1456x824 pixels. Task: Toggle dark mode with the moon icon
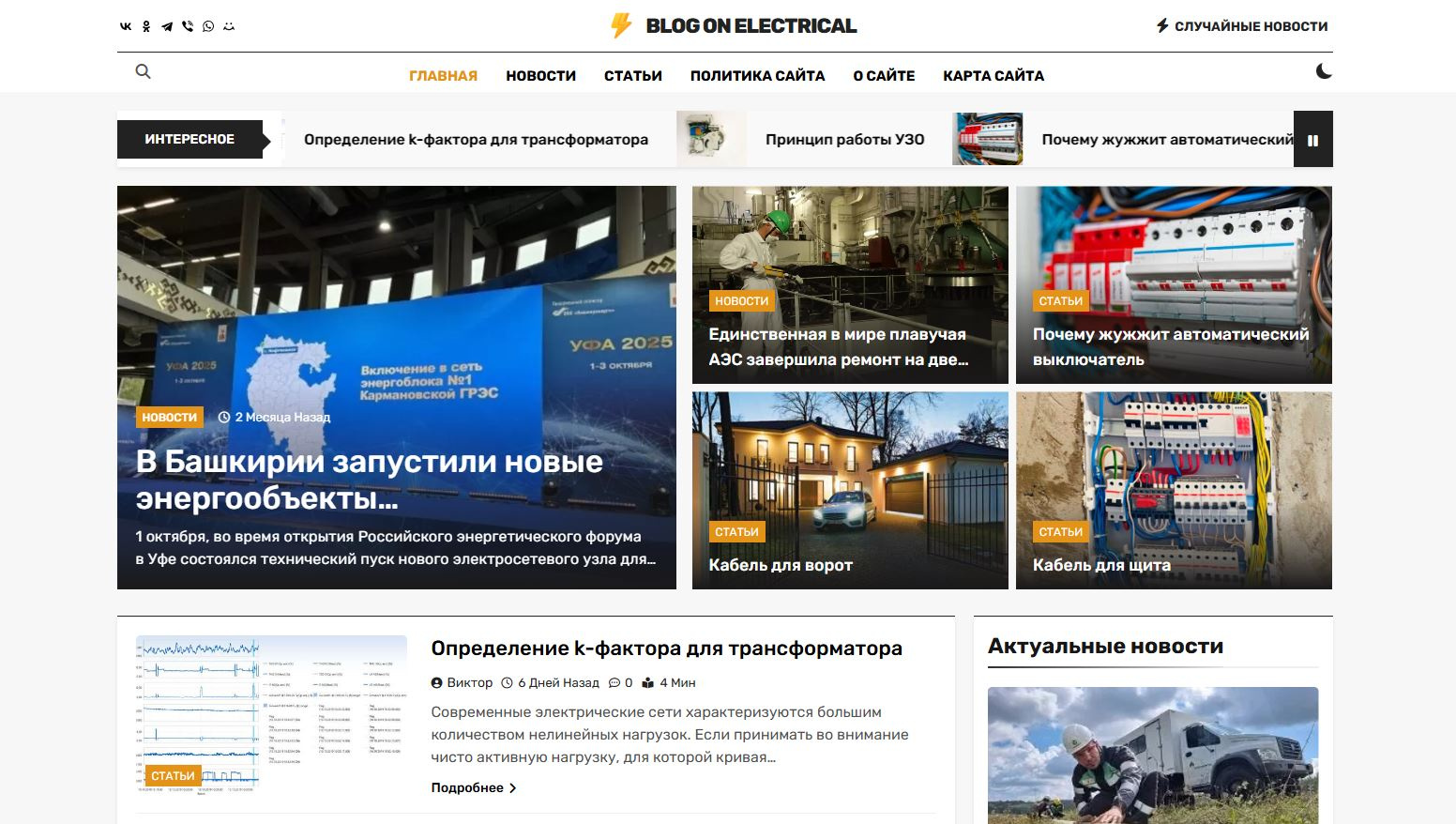click(1324, 71)
